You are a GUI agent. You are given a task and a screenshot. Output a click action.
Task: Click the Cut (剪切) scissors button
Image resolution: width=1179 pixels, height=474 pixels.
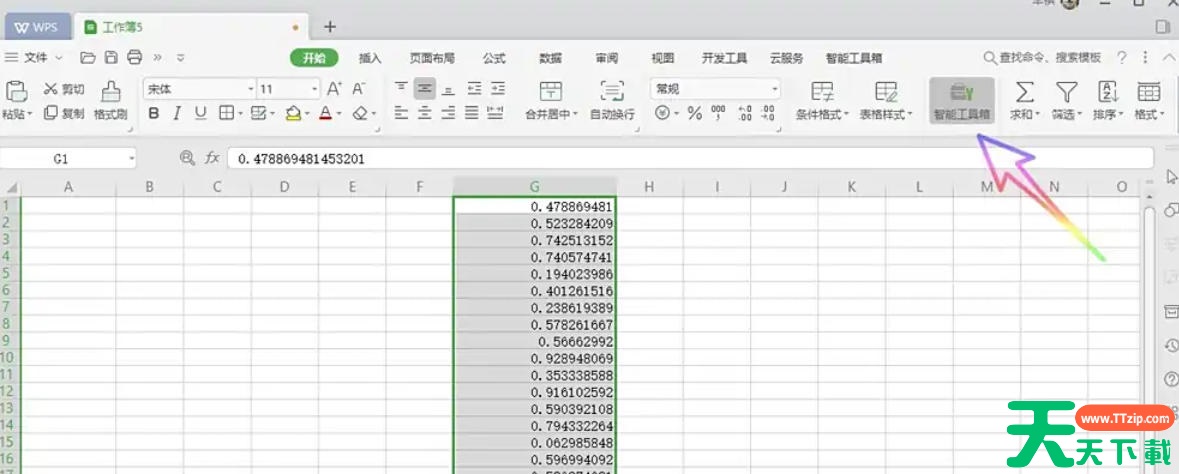click(64, 90)
